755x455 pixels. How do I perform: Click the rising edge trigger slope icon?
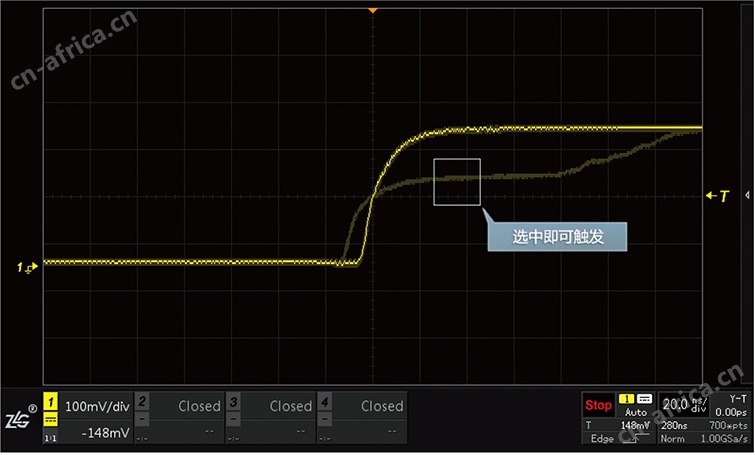pyautogui.click(x=635, y=439)
